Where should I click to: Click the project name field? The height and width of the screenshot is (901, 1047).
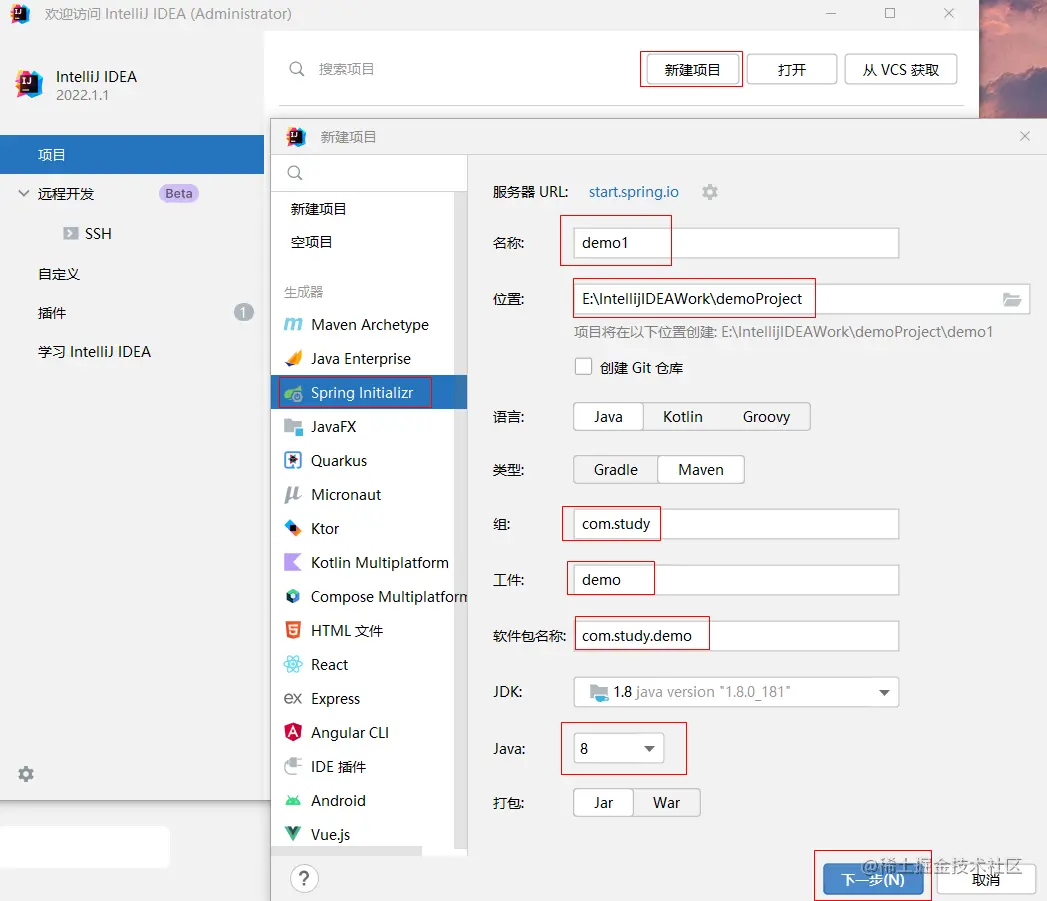click(736, 243)
